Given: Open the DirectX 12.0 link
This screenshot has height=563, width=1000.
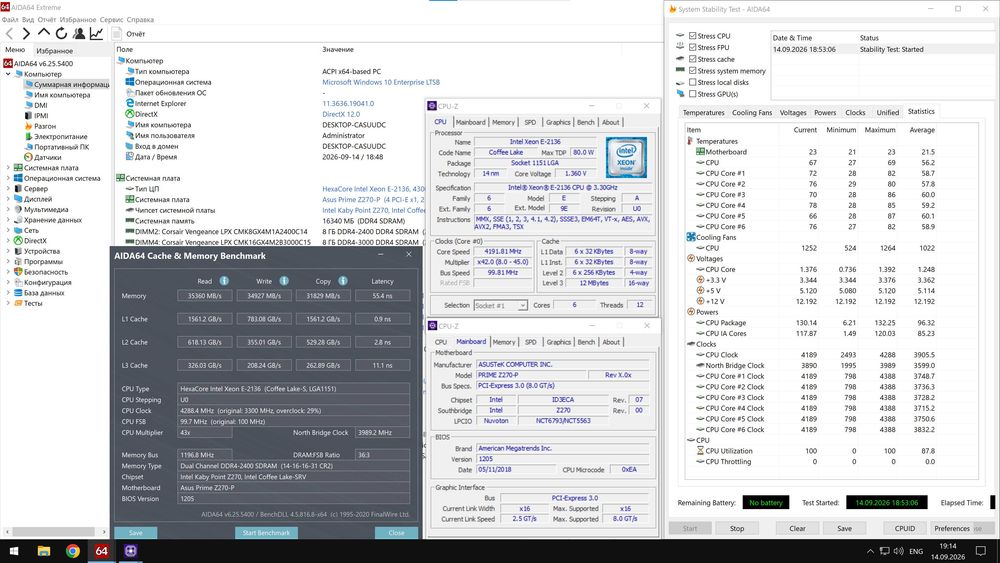Looking at the screenshot, I should click(341, 114).
